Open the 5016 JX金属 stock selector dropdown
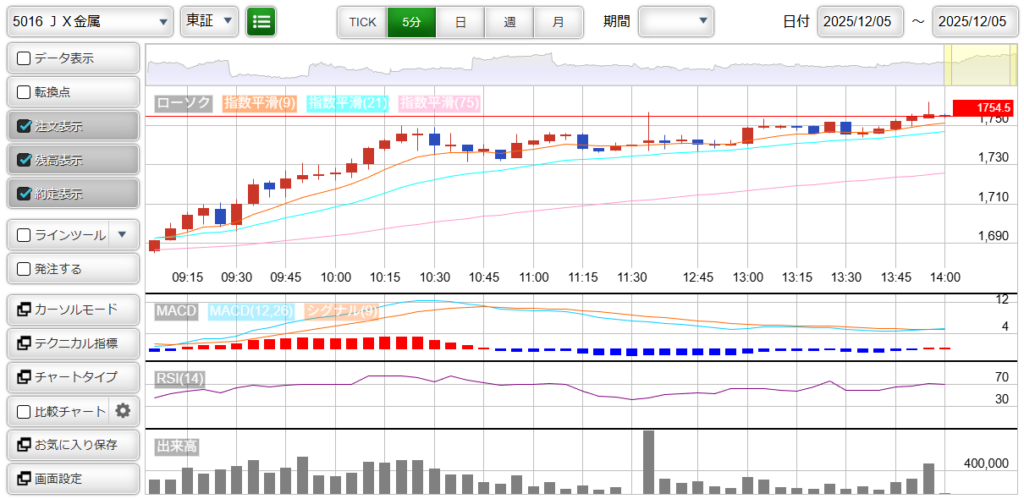 [x=90, y=21]
